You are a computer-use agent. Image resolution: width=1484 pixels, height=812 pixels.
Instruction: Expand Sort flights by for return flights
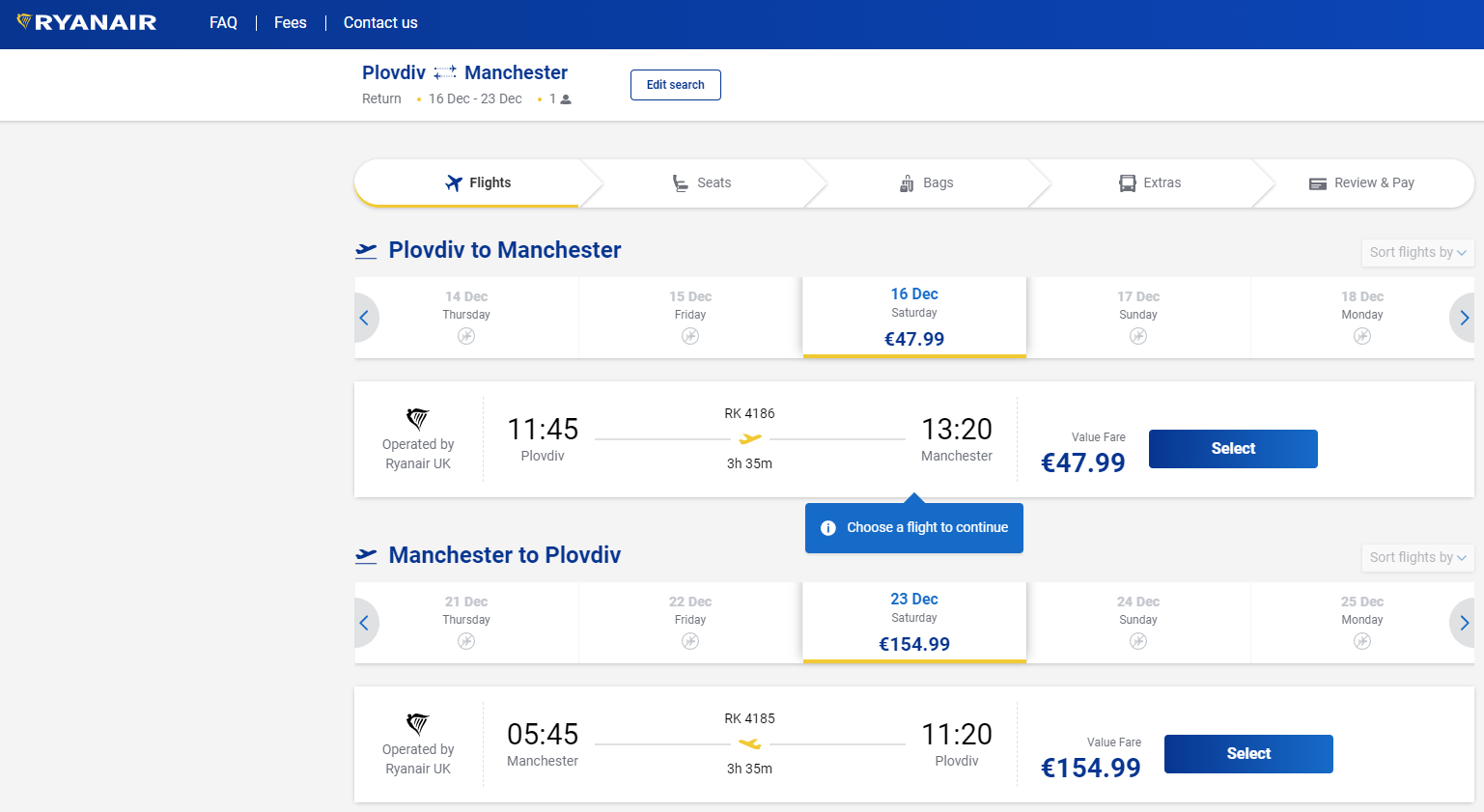click(x=1417, y=557)
